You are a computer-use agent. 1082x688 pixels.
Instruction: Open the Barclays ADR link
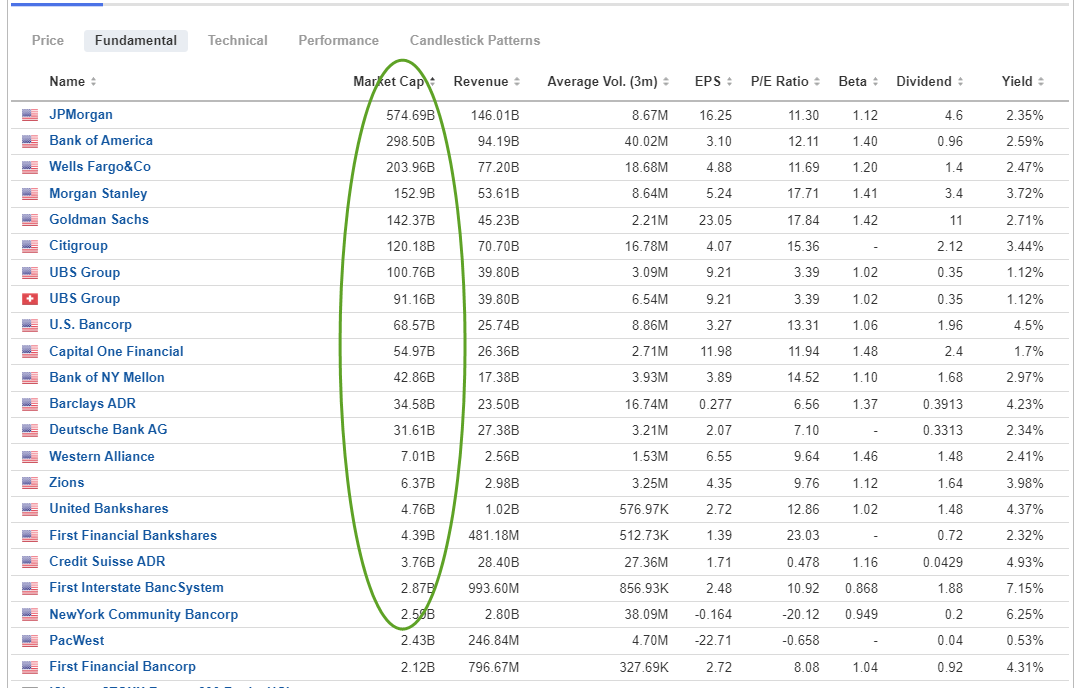[92, 404]
